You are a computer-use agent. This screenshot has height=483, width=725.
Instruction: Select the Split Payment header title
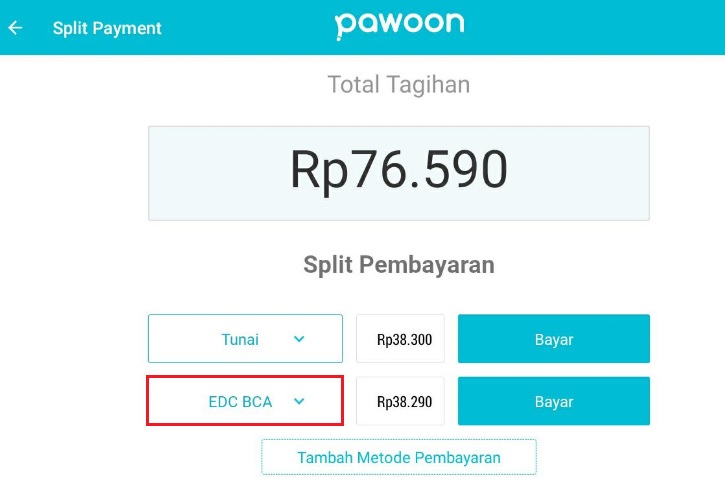coord(107,28)
